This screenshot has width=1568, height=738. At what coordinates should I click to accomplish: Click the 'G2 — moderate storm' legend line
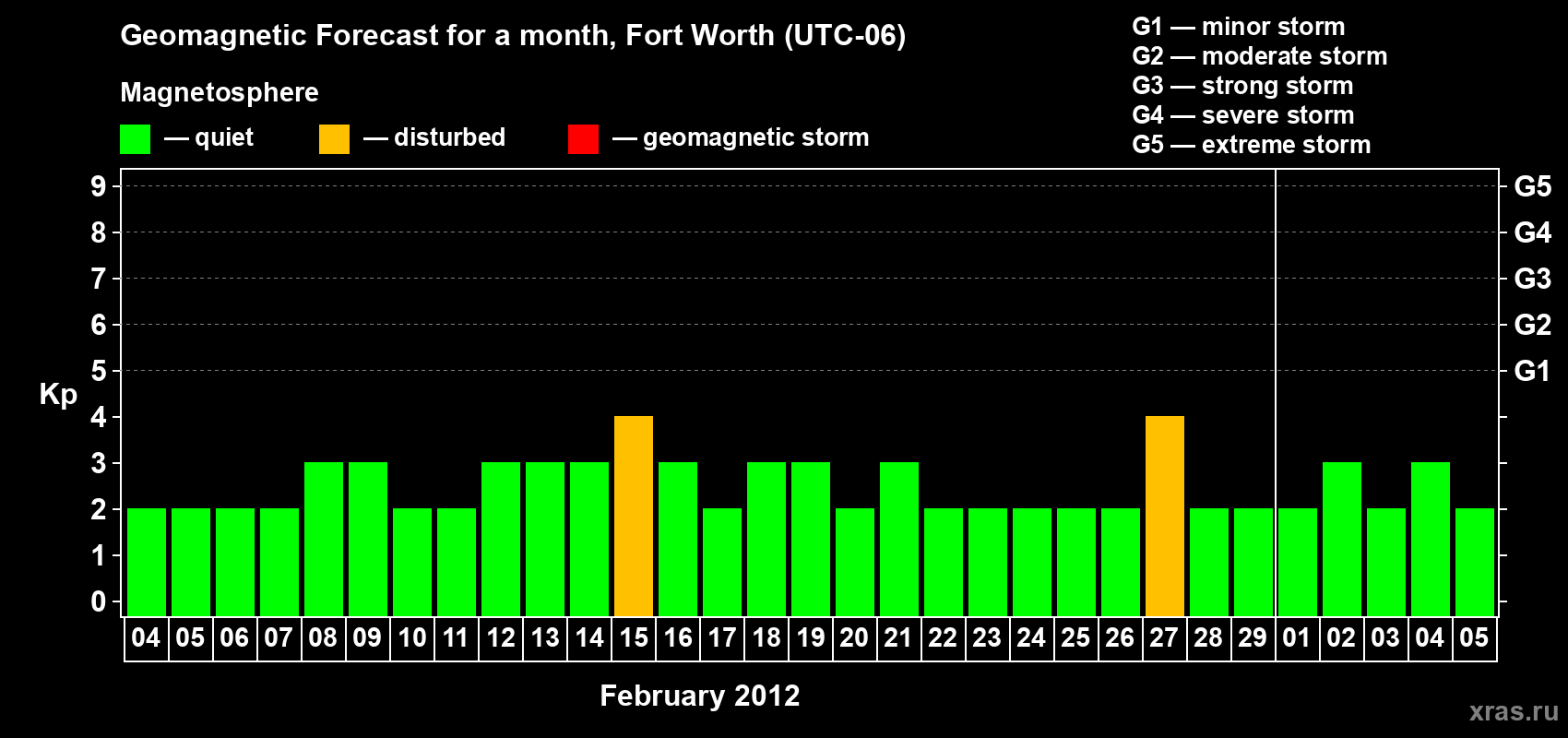coord(1260,56)
